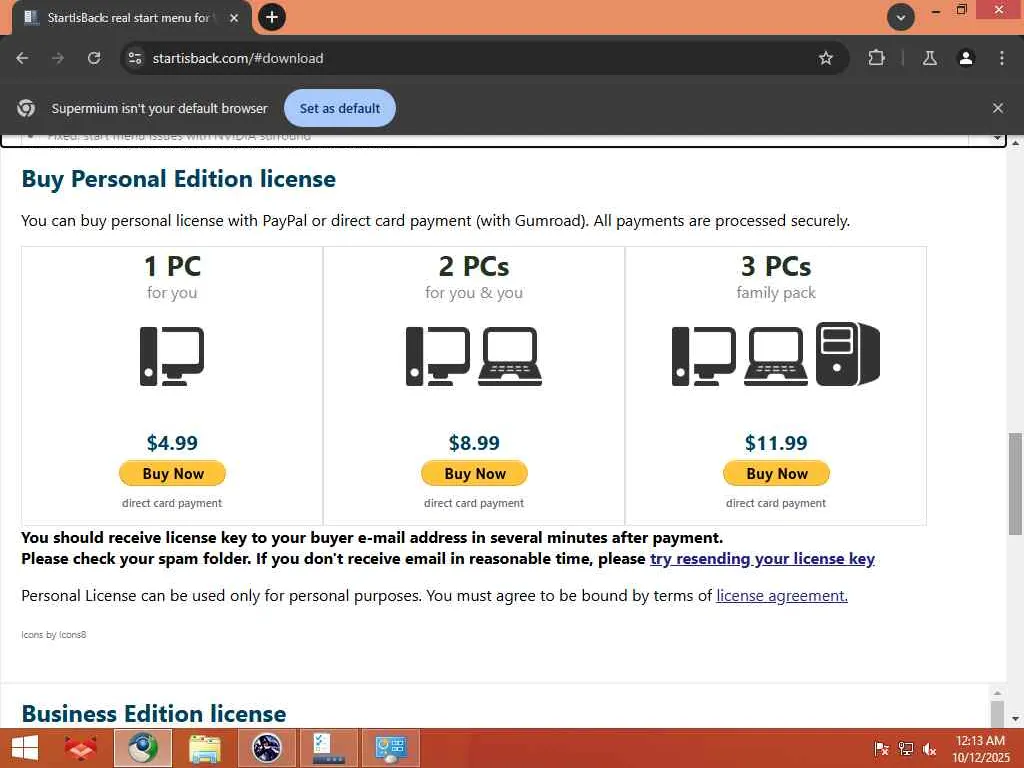Click the $4.99 price
This screenshot has height=768, width=1024.
coord(172,443)
